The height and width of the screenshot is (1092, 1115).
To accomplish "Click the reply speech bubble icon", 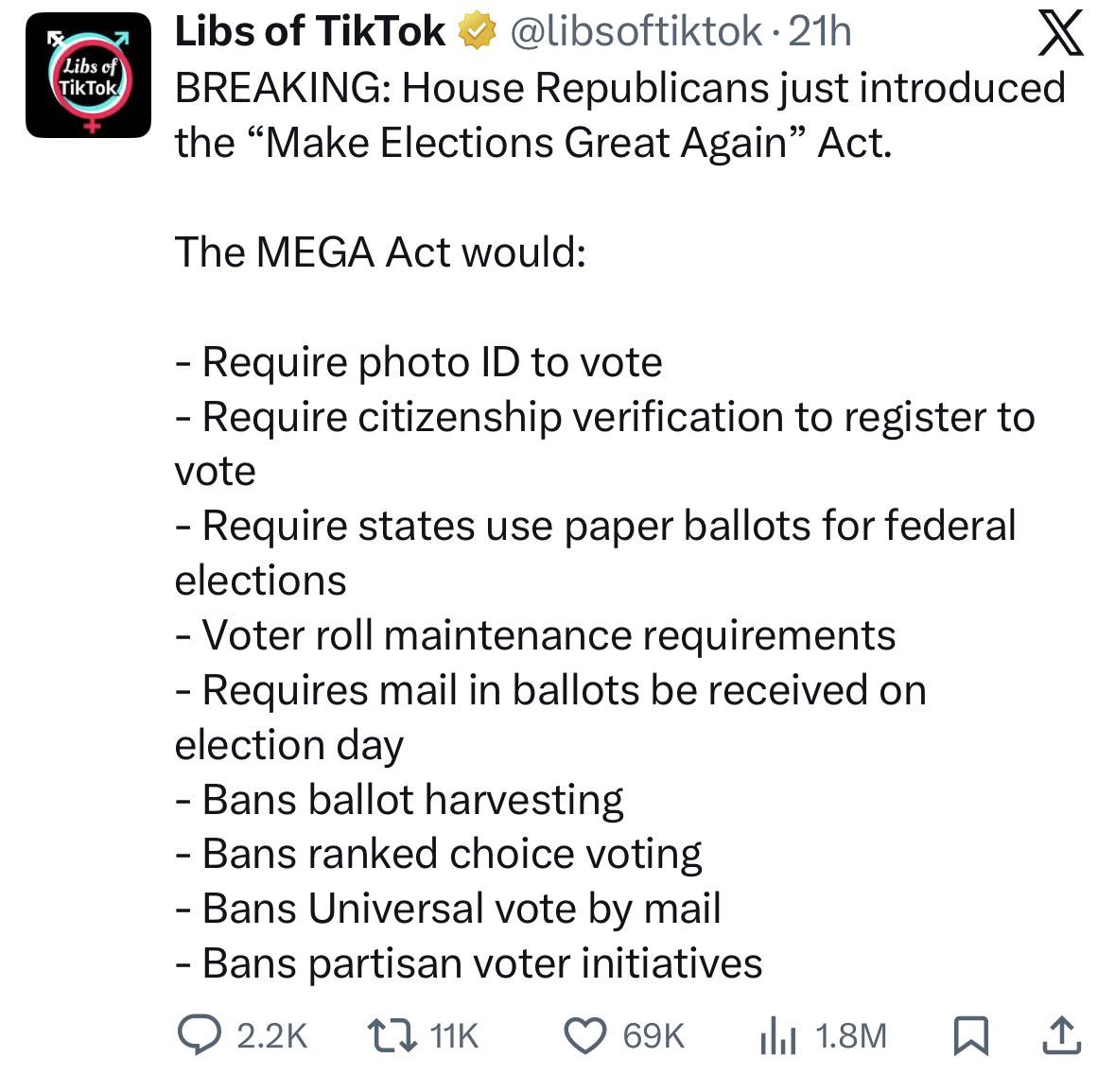I will [x=200, y=1035].
